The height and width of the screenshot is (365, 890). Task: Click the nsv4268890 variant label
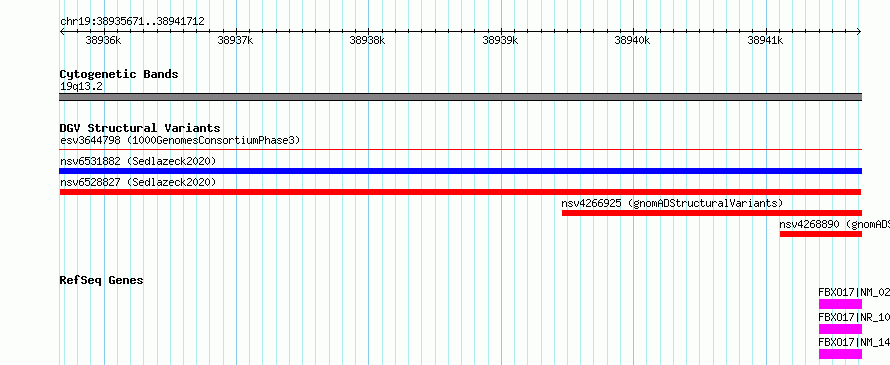point(834,224)
